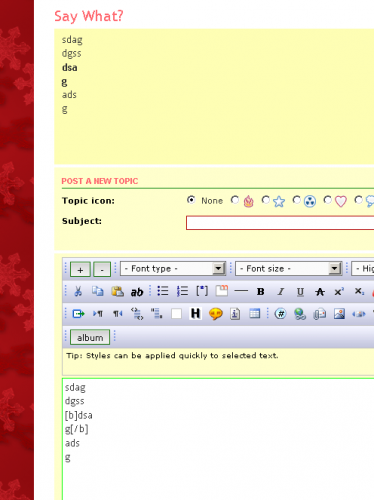Image resolution: width=374 pixels, height=500 pixels.
Task: Select the None topic icon option
Action: [x=191, y=200]
